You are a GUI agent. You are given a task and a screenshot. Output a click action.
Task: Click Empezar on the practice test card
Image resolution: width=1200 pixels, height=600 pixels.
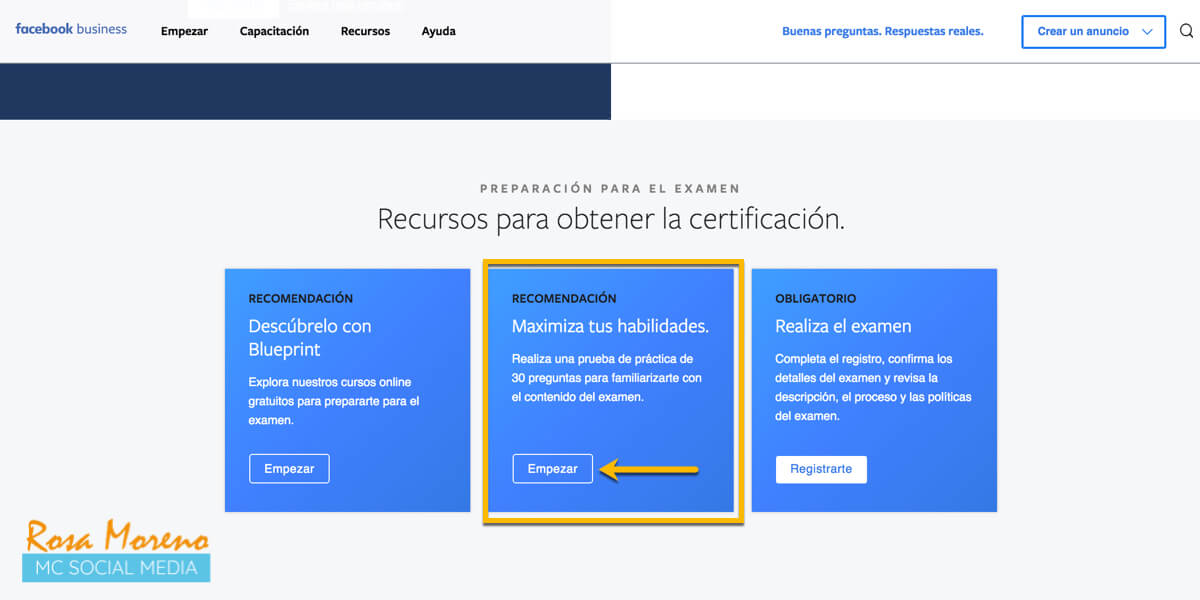click(x=552, y=468)
